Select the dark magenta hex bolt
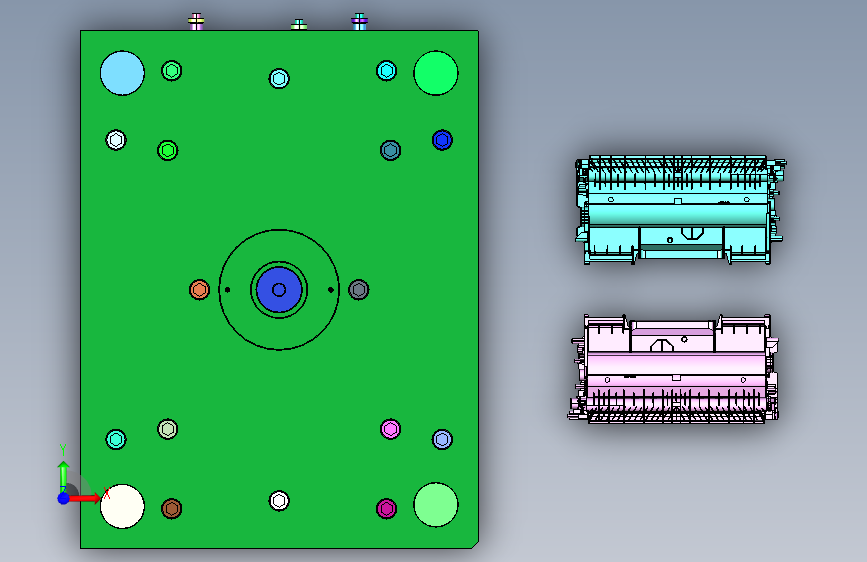Image resolution: width=867 pixels, height=562 pixels. 387,508
